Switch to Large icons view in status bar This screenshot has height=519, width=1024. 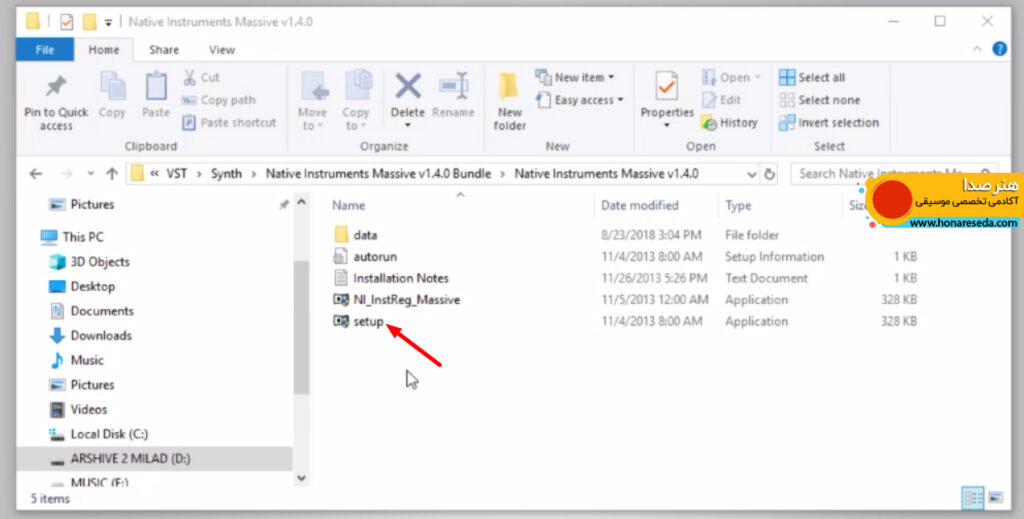click(996, 498)
